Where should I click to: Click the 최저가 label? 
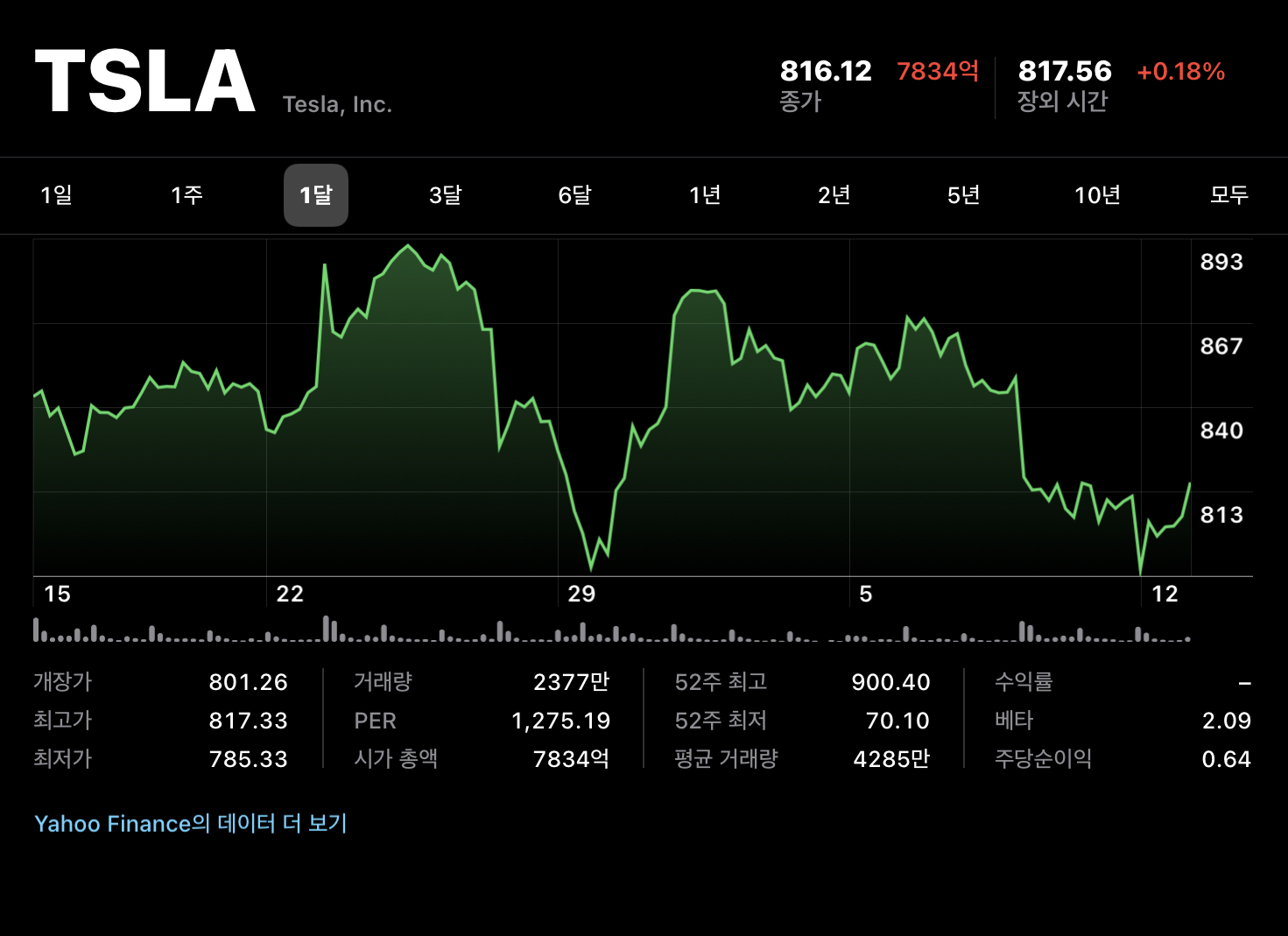click(62, 759)
